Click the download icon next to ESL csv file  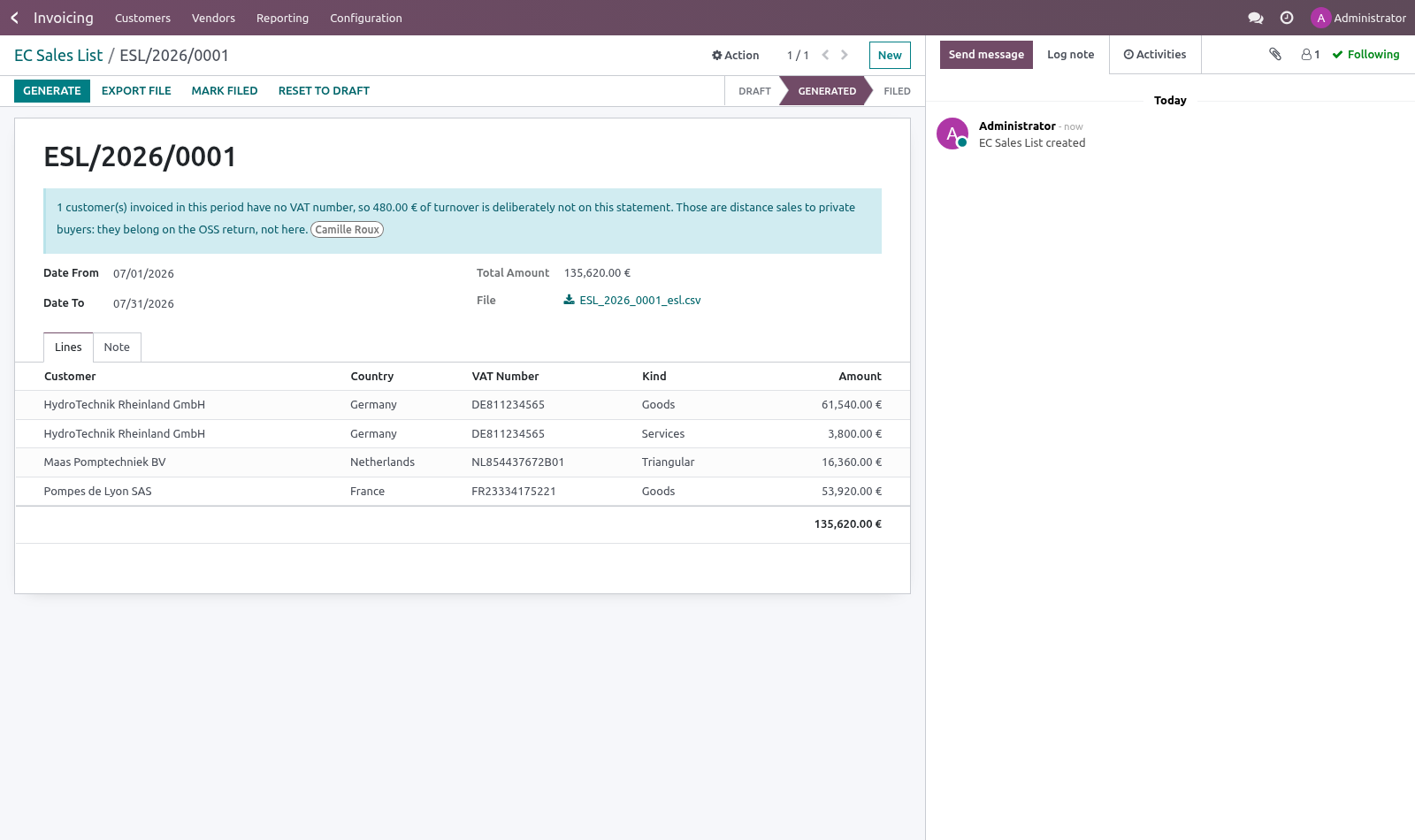pos(569,300)
